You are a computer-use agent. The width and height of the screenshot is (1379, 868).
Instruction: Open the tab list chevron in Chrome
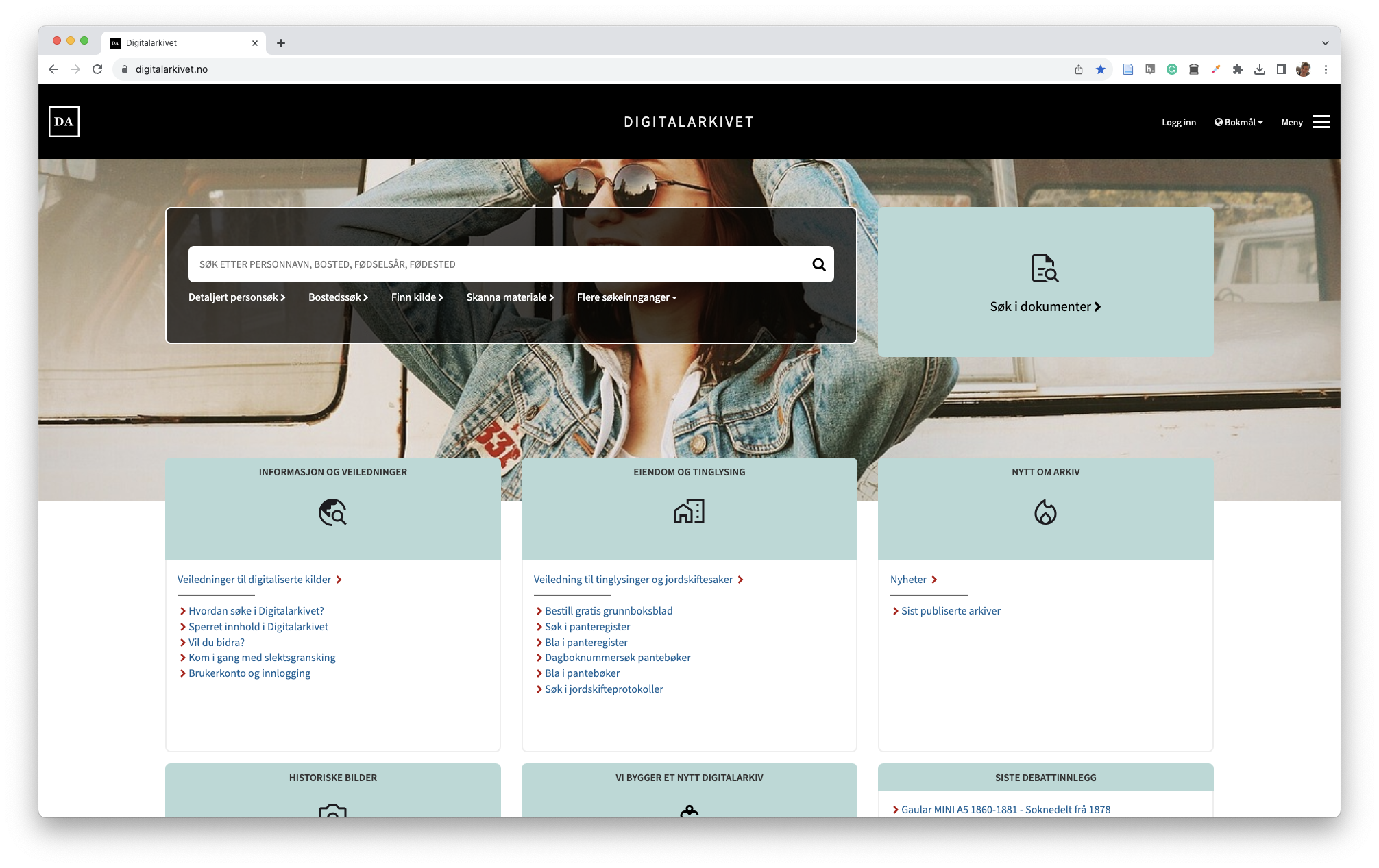coord(1326,42)
